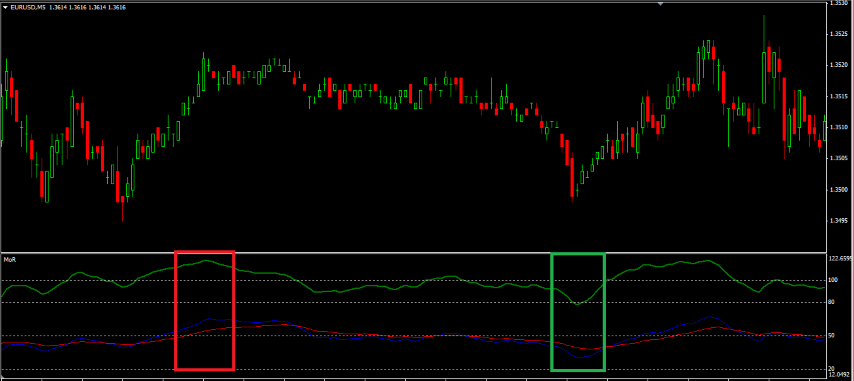Select the red rectangle highlight in the indicator
Viewport: 854px width, 381px height.
(204, 311)
